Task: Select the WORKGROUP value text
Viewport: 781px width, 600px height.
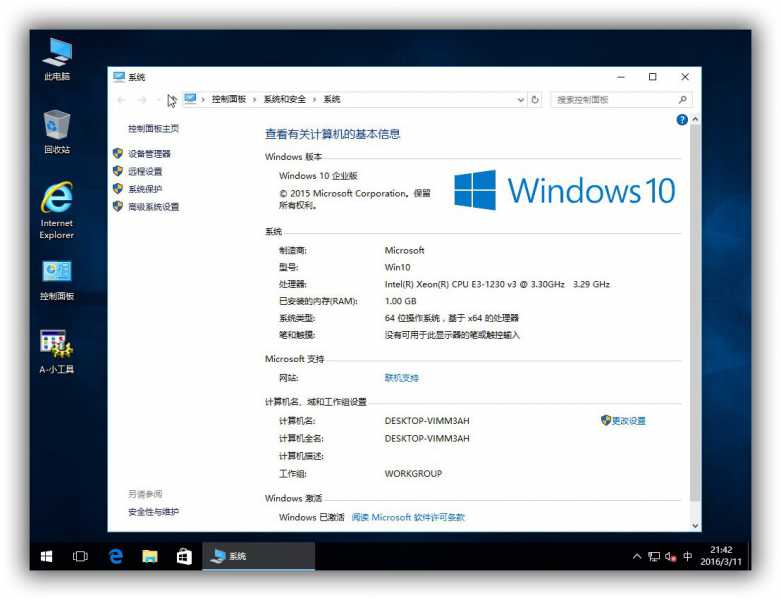Action: click(x=413, y=474)
